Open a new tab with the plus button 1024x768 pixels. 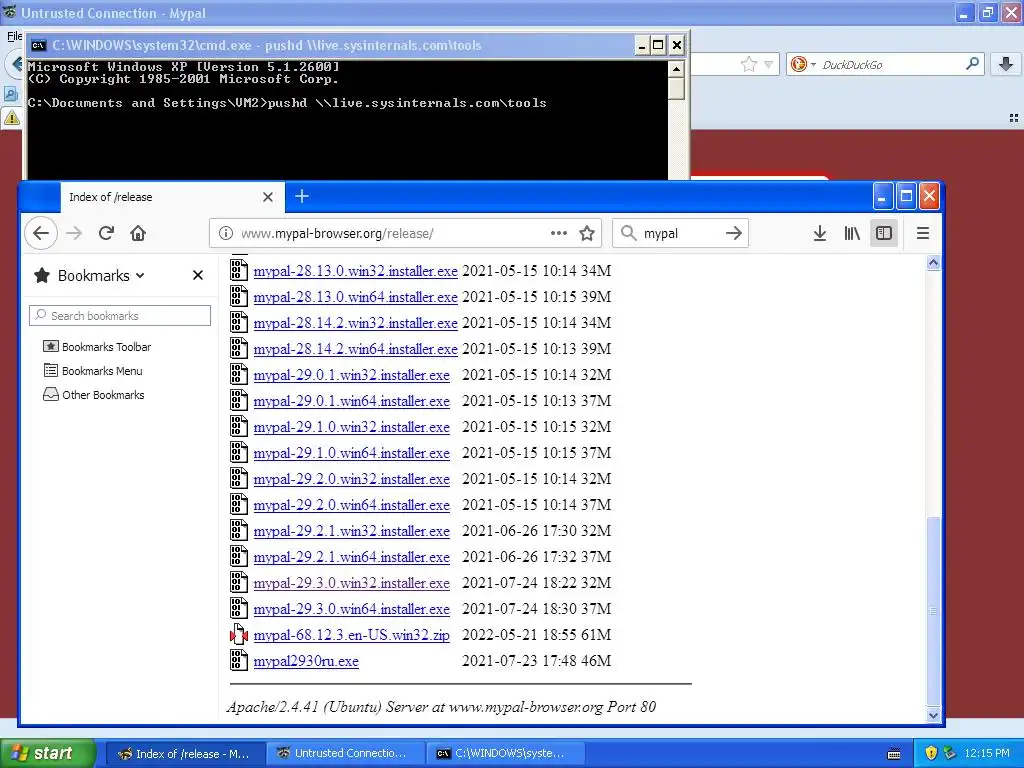(x=302, y=196)
